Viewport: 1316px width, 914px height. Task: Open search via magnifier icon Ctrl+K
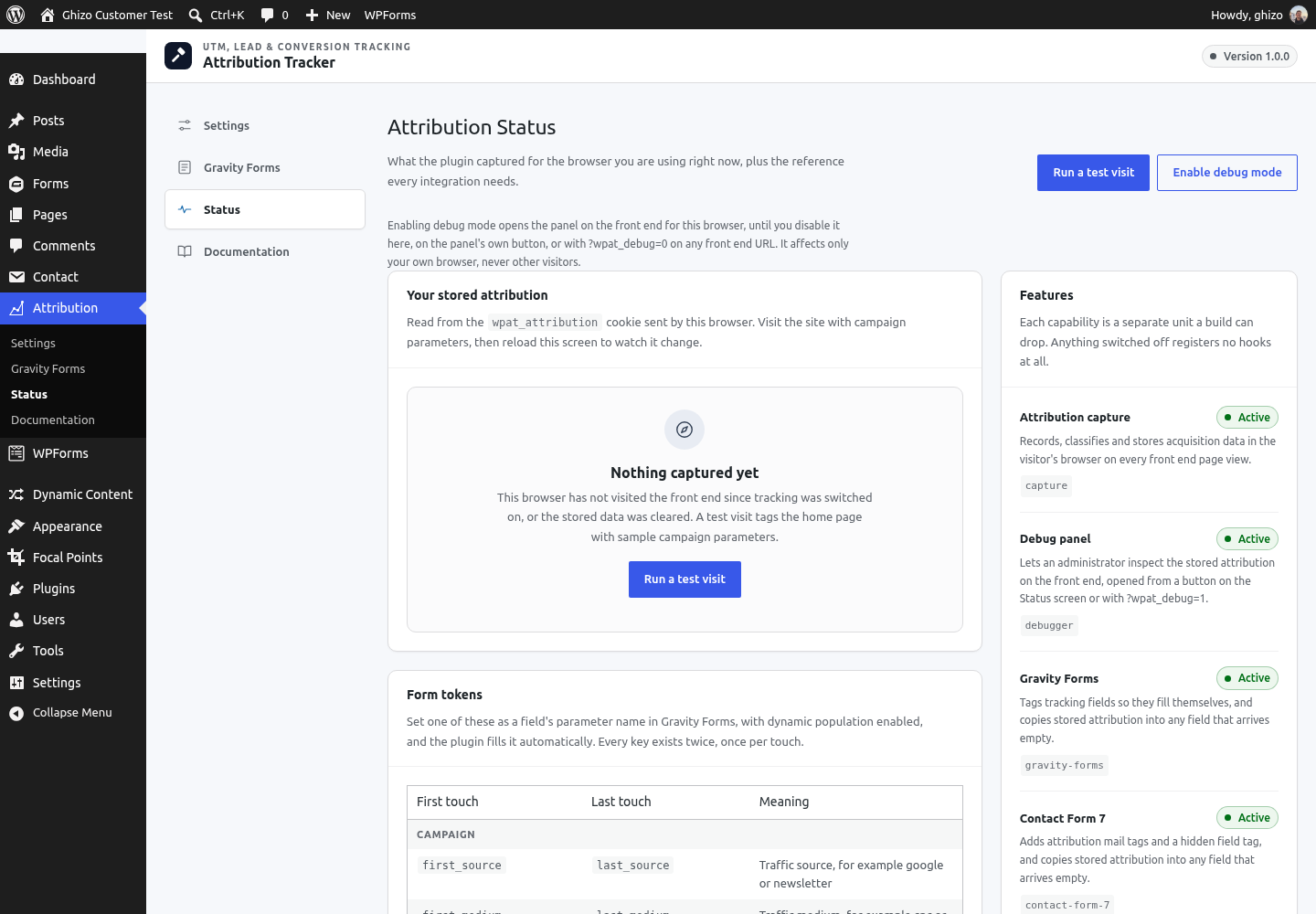tap(195, 15)
